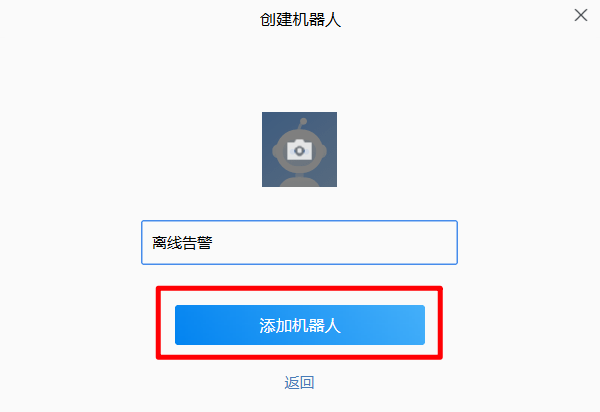Screen dimensions: 600x412
Task: Click the robot body at the avatar bottom
Action: 299,182
